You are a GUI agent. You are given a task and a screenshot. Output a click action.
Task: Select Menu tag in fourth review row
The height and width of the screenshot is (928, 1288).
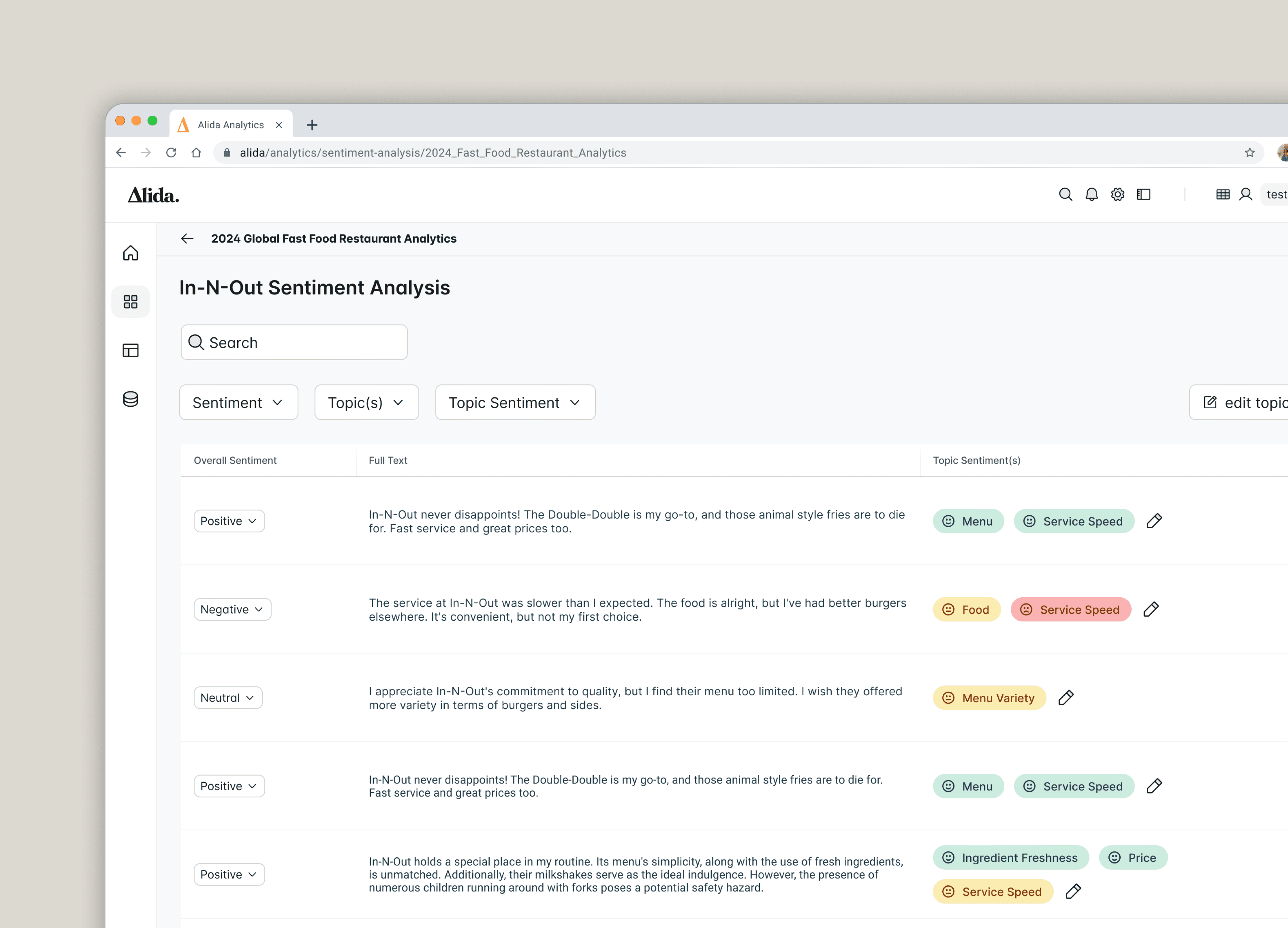(x=968, y=786)
